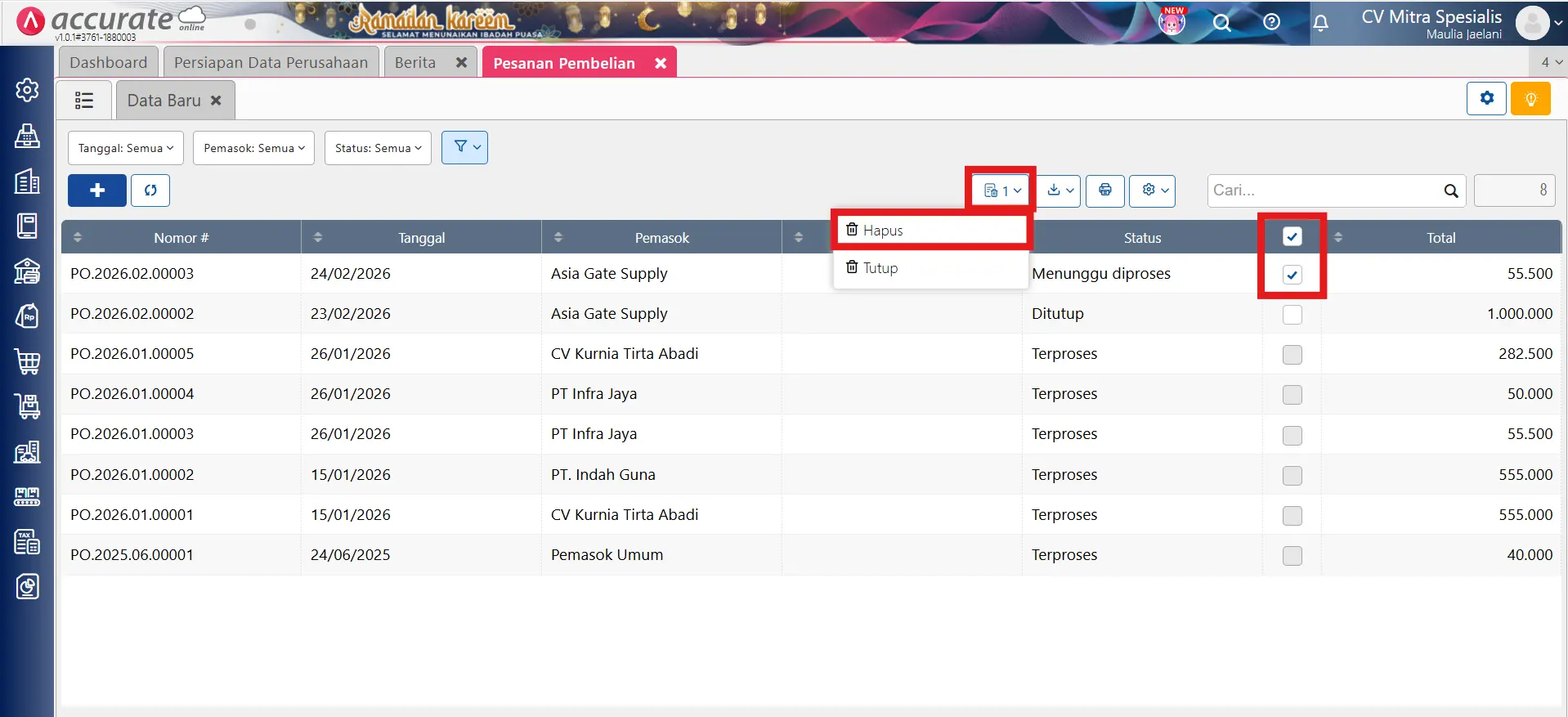Click the orange lightbulb tips button
Viewport: 1568px width, 717px height.
(1530, 99)
